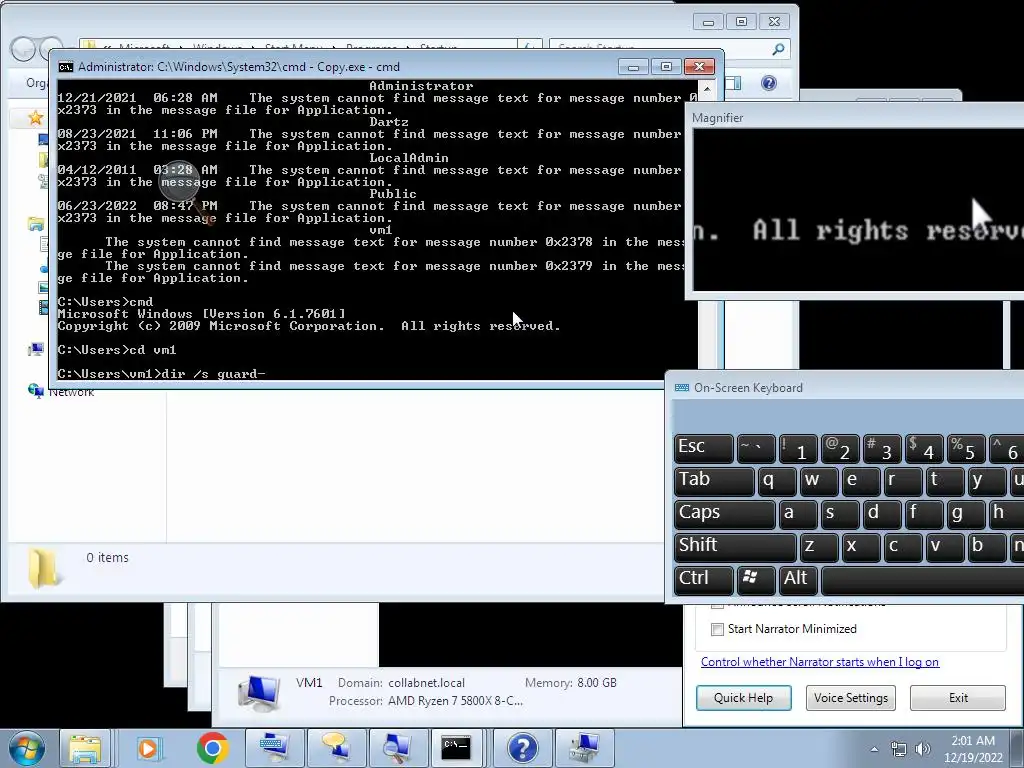Open the Windows Start menu orb

(x=27, y=748)
